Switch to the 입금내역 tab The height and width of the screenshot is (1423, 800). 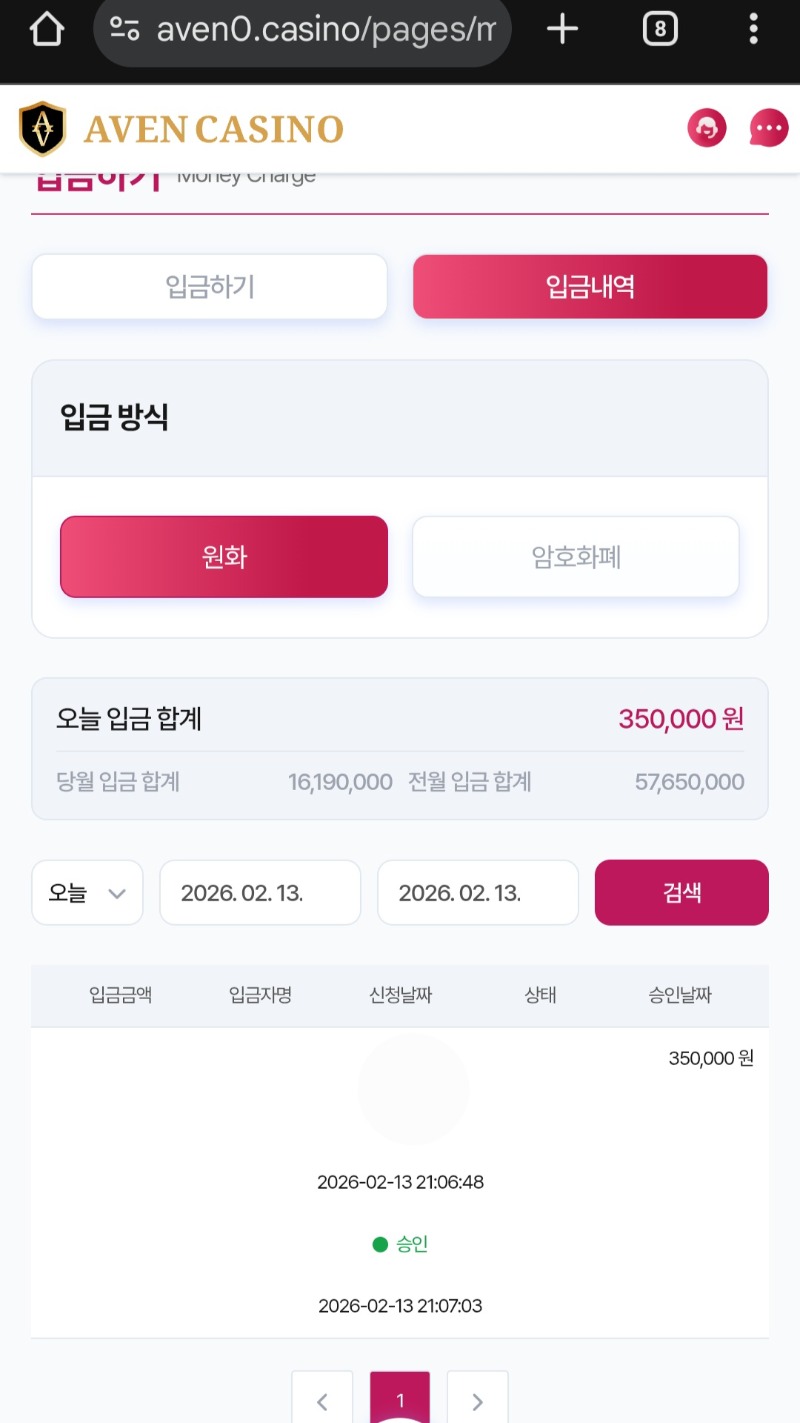pos(590,287)
